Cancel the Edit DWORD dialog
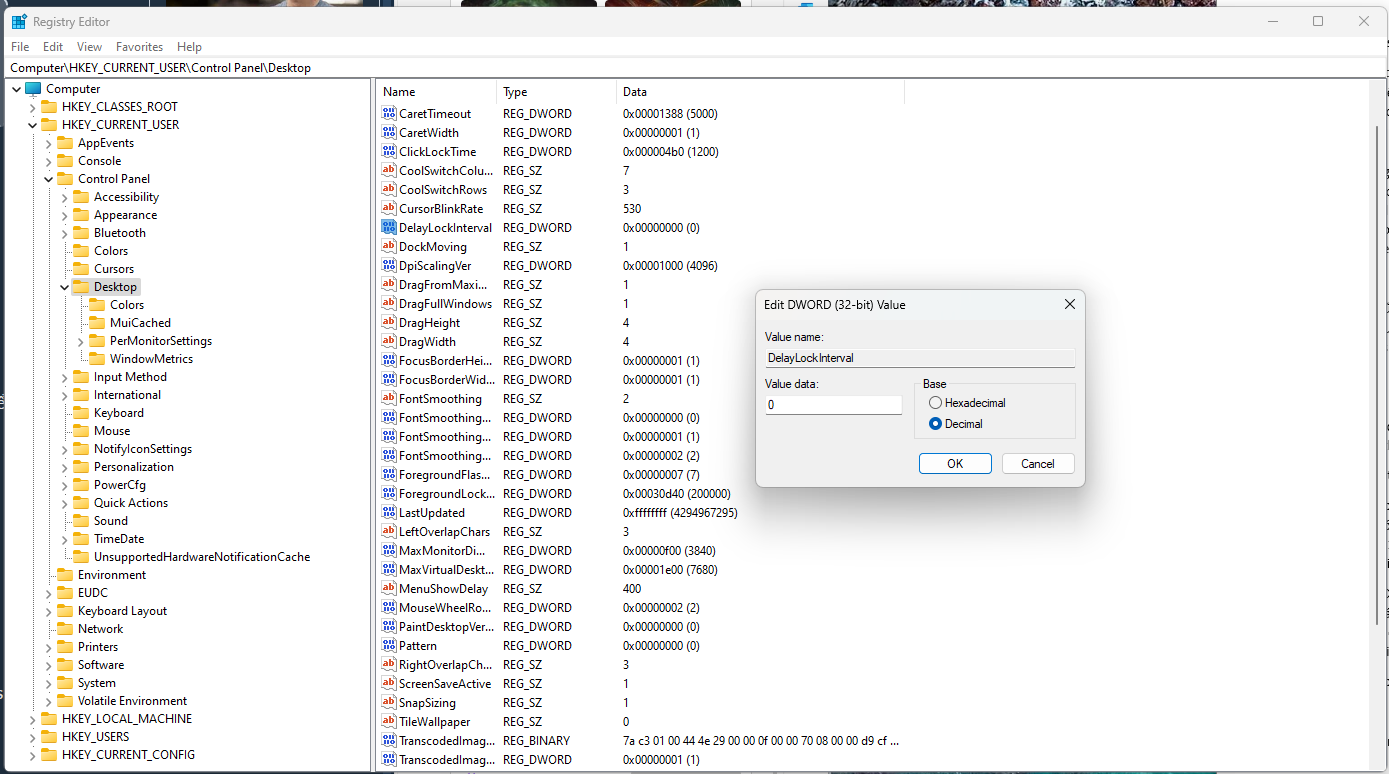 1037,464
